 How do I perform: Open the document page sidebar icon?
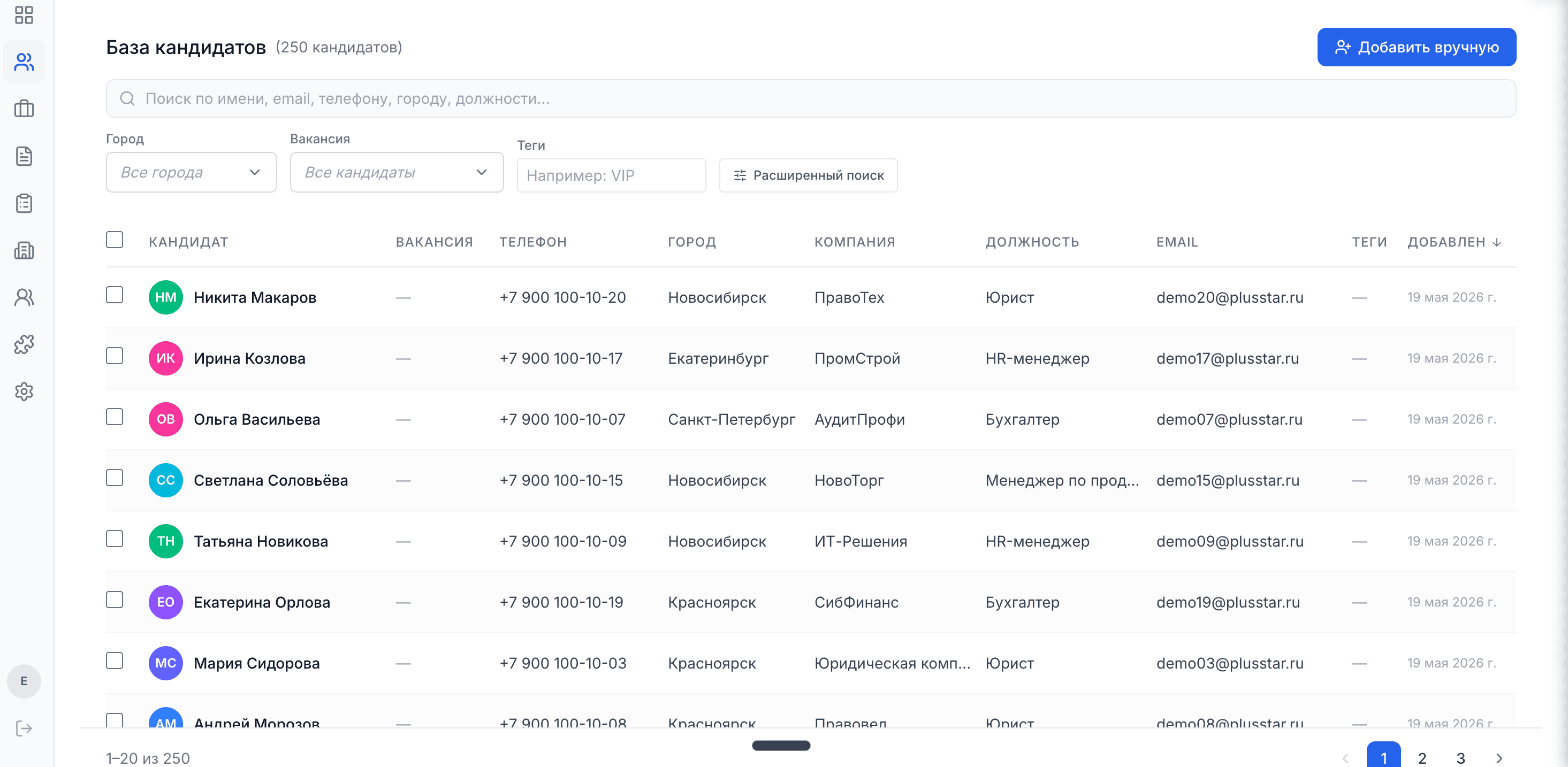pyautogui.click(x=24, y=156)
